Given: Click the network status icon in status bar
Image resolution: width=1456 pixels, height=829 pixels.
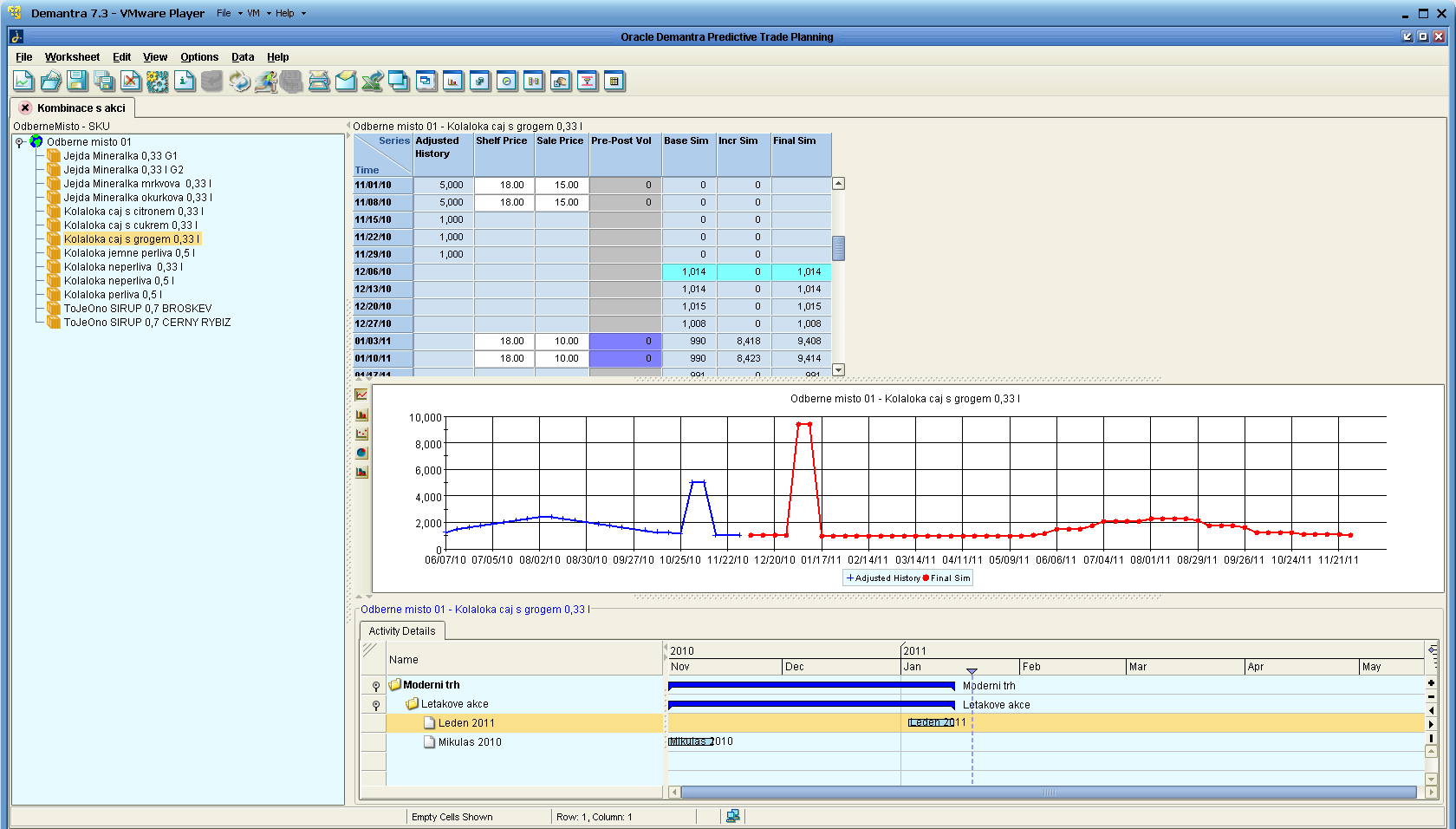Looking at the screenshot, I should coord(732,816).
